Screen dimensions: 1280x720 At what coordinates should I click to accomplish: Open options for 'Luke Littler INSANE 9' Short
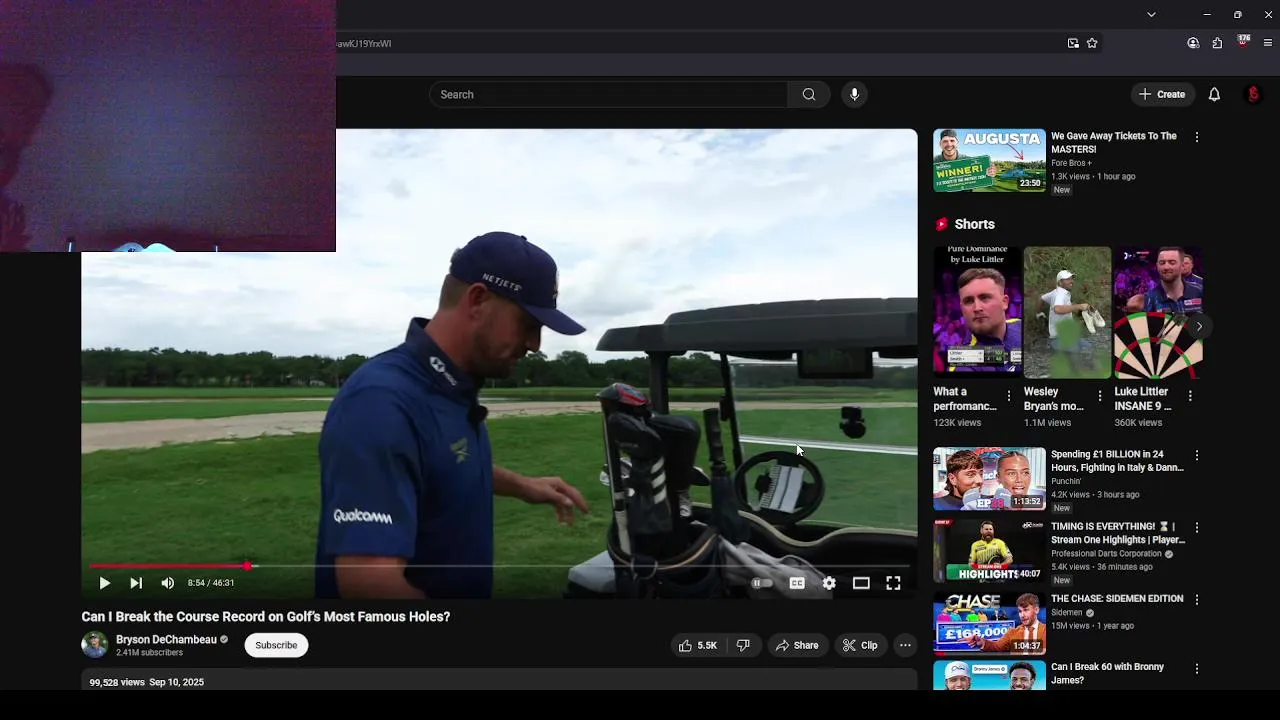(x=1190, y=396)
